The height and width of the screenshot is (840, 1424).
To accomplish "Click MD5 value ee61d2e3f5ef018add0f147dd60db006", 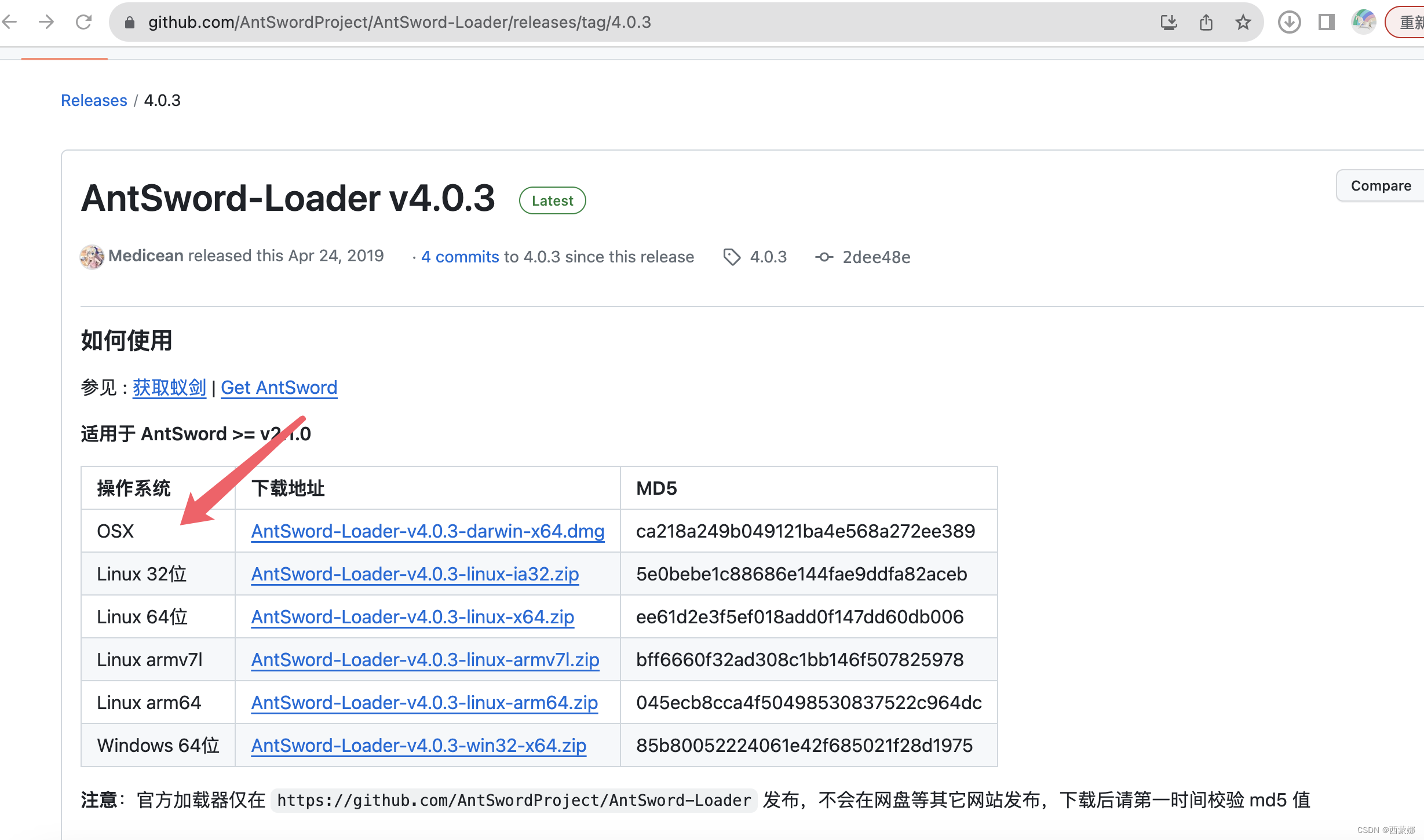I will [799, 616].
